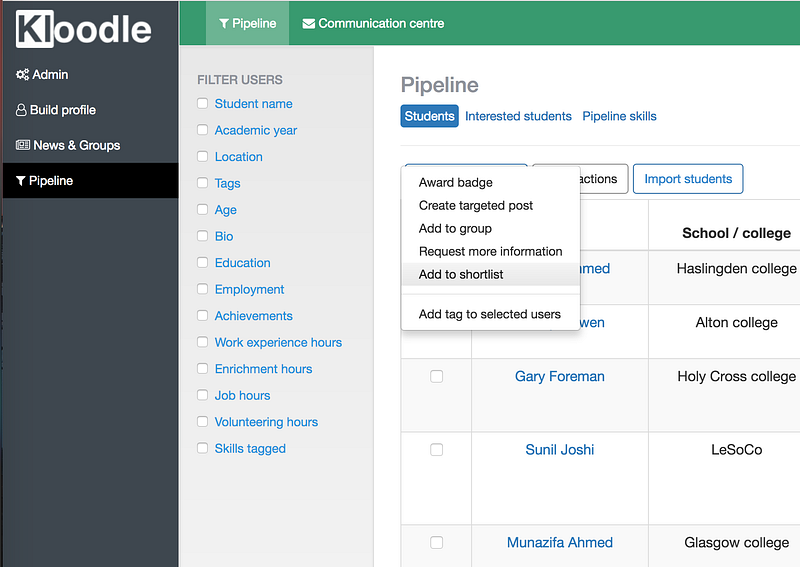Click the envelope icon for Communication centre
The width and height of the screenshot is (800, 567).
point(309,24)
